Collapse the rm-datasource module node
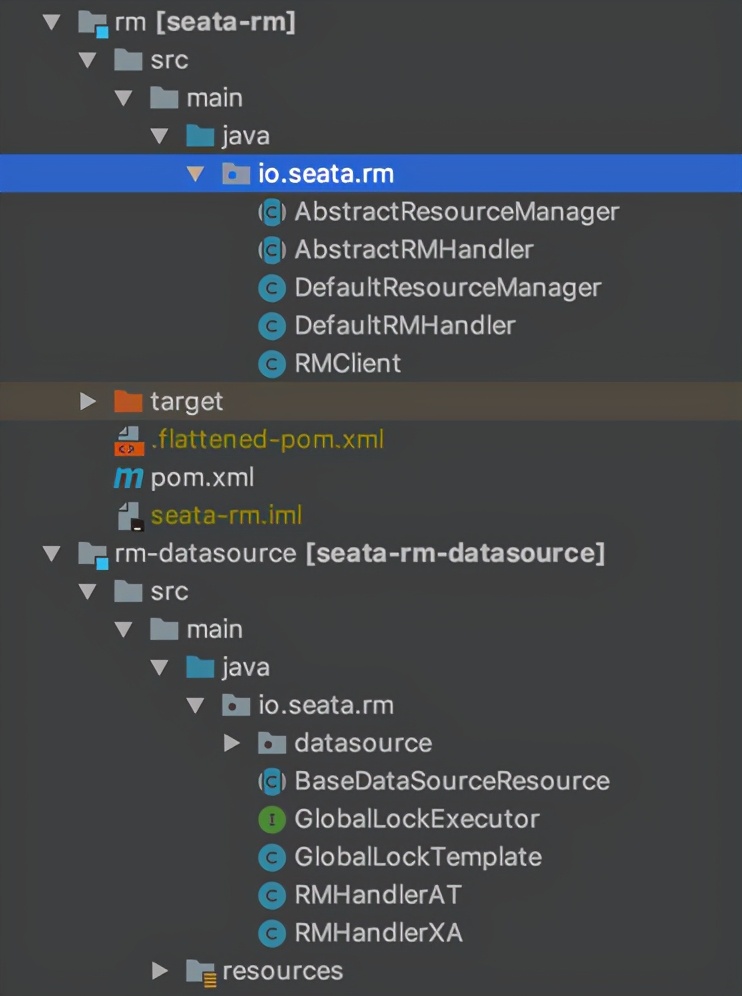The image size is (742, 996). point(52,554)
